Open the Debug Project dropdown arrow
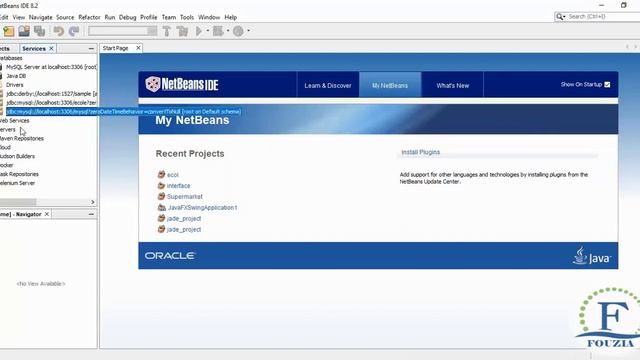Image resolution: width=640 pixels, height=360 pixels. click(228, 31)
